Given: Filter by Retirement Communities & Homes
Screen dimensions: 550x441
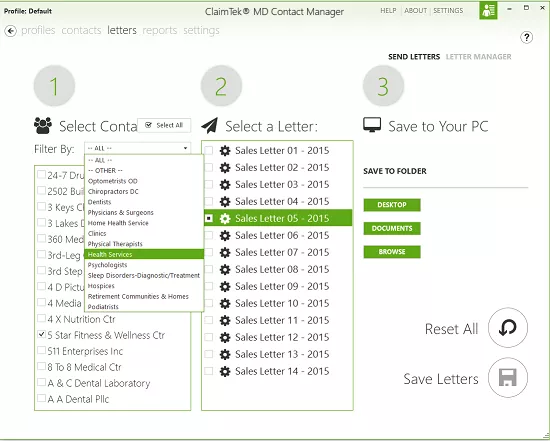Looking at the screenshot, I should click(x=144, y=296).
